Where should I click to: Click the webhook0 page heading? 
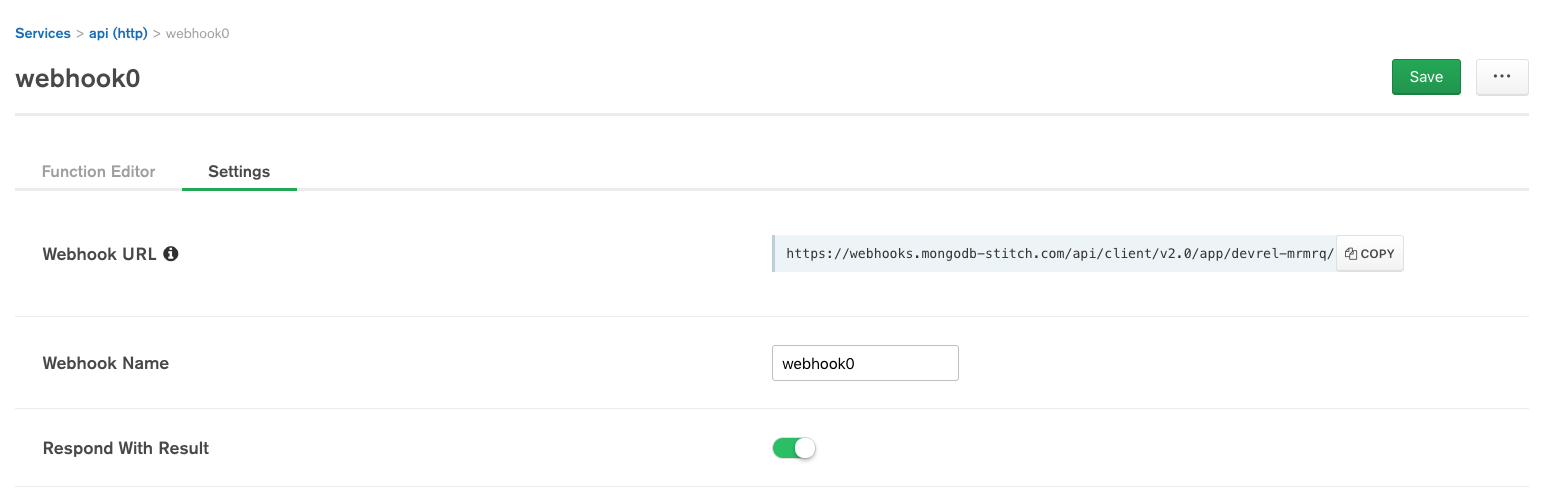78,79
